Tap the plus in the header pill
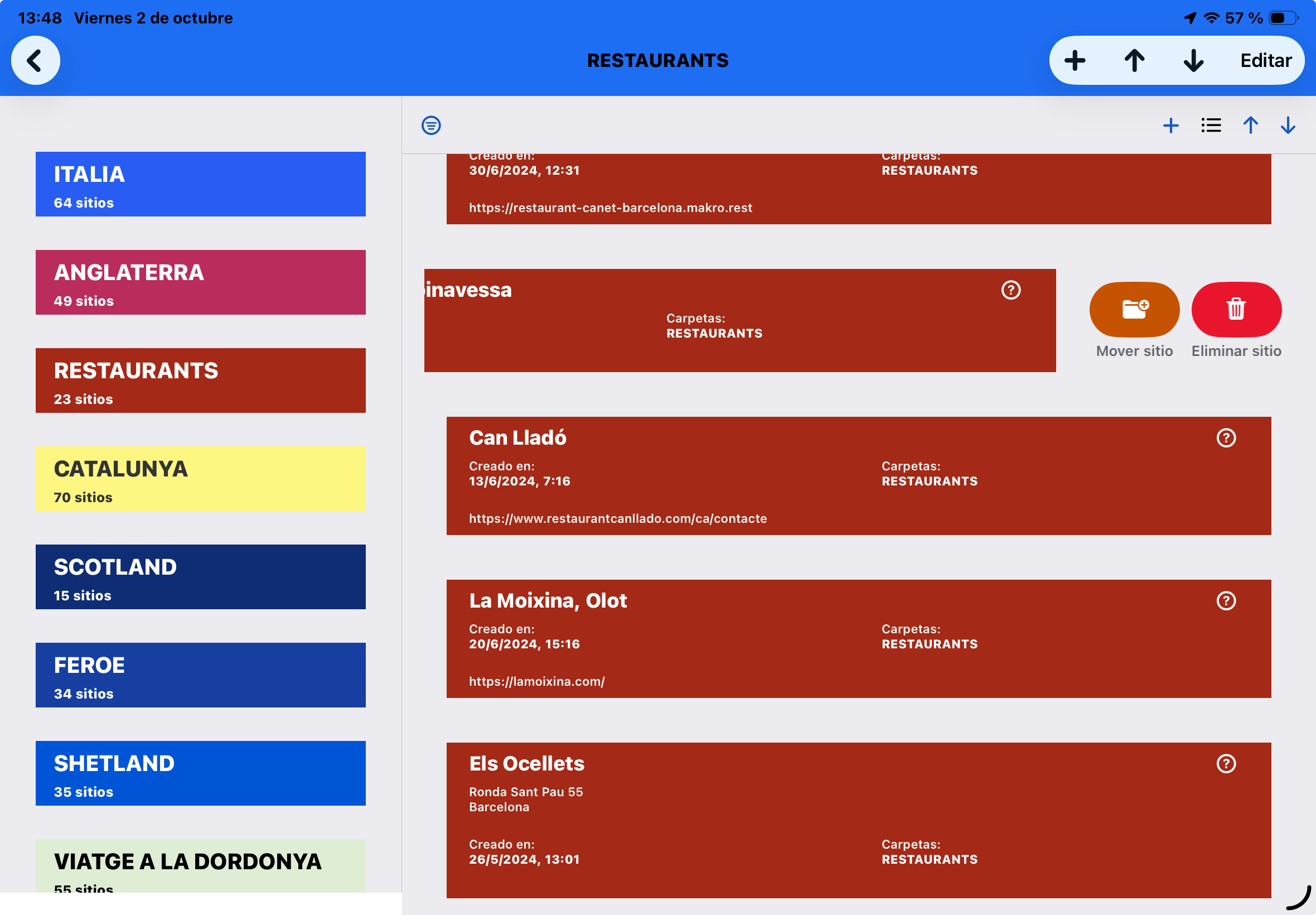This screenshot has height=915, width=1316. point(1075,60)
